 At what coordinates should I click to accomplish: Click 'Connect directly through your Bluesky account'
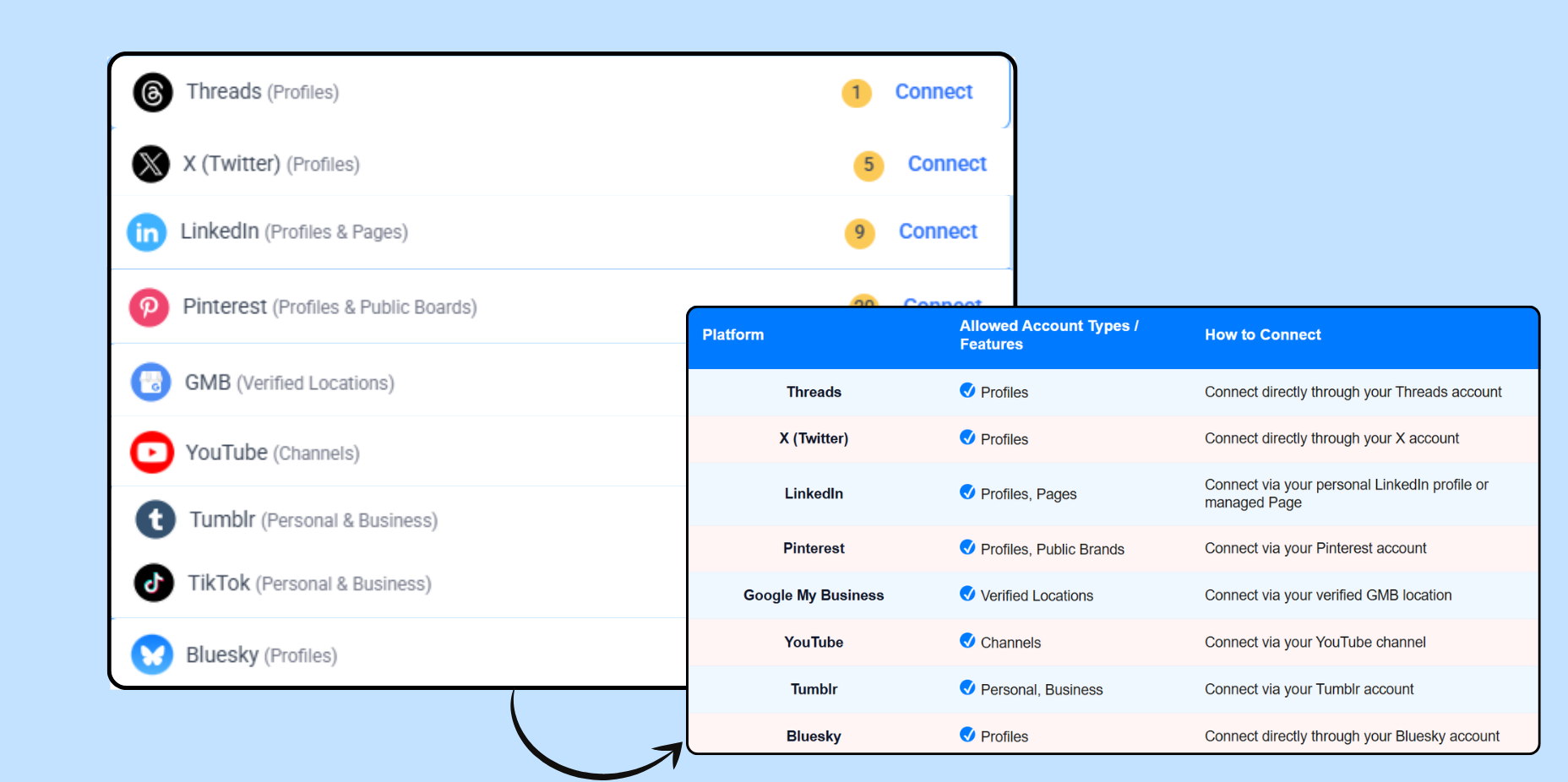tap(1352, 736)
